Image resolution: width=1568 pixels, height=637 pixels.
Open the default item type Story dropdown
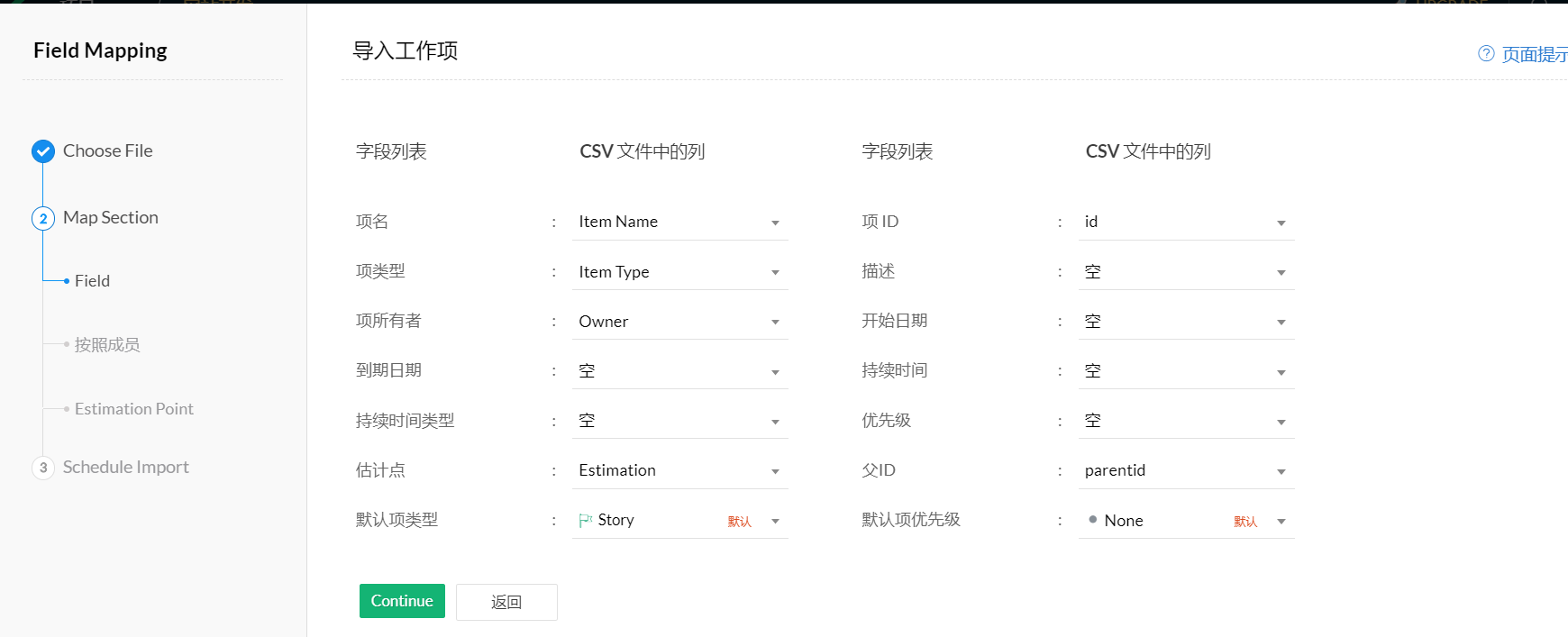pyautogui.click(x=775, y=521)
